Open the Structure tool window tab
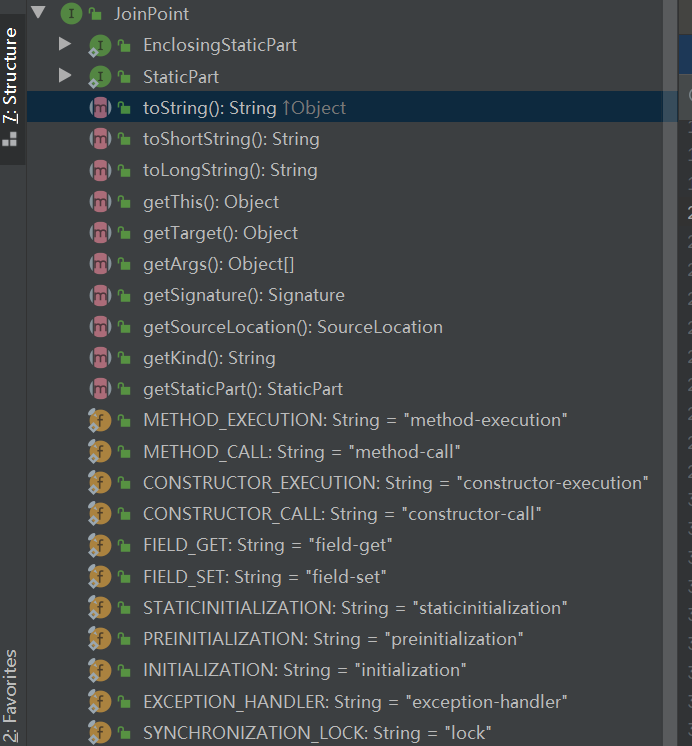 10,88
